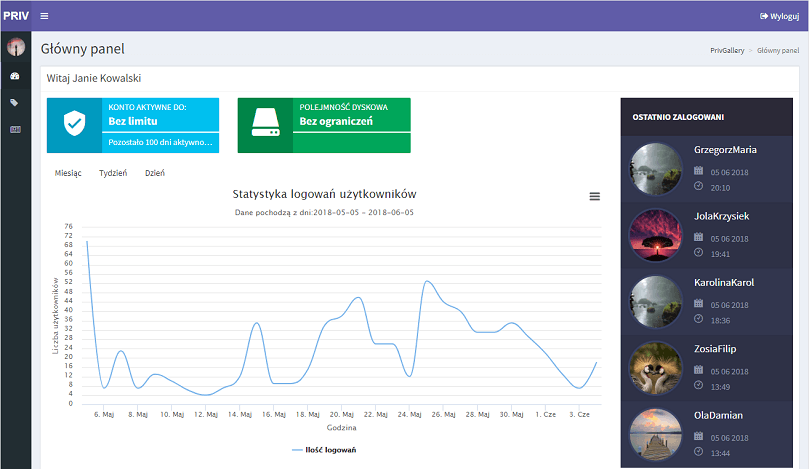Open the tag icon in sidebar
The image size is (809, 469).
pos(15,103)
